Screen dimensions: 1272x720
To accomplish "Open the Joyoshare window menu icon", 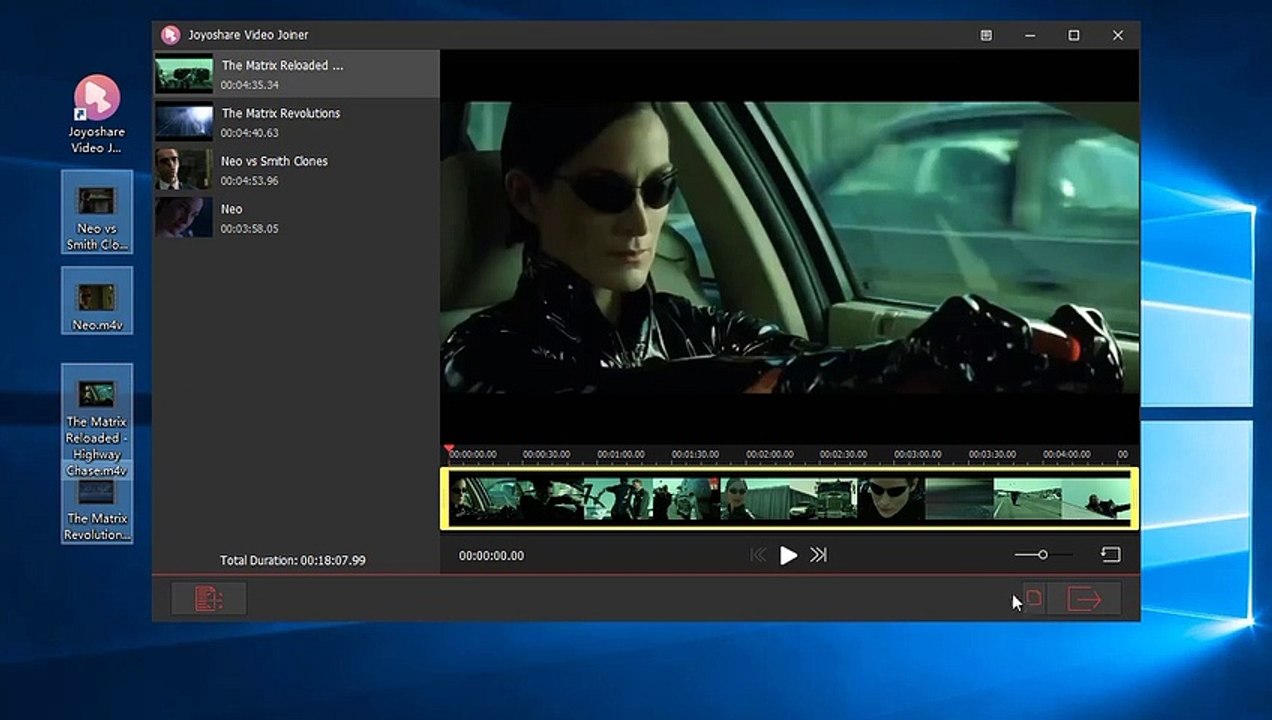I will pos(986,35).
